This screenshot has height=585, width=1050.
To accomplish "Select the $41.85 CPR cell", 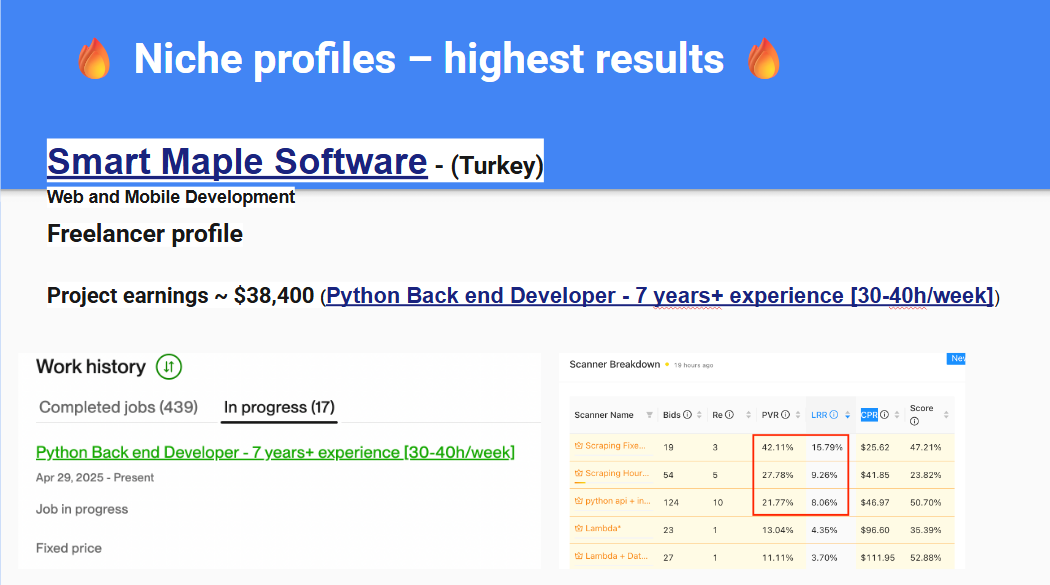I will tap(875, 475).
